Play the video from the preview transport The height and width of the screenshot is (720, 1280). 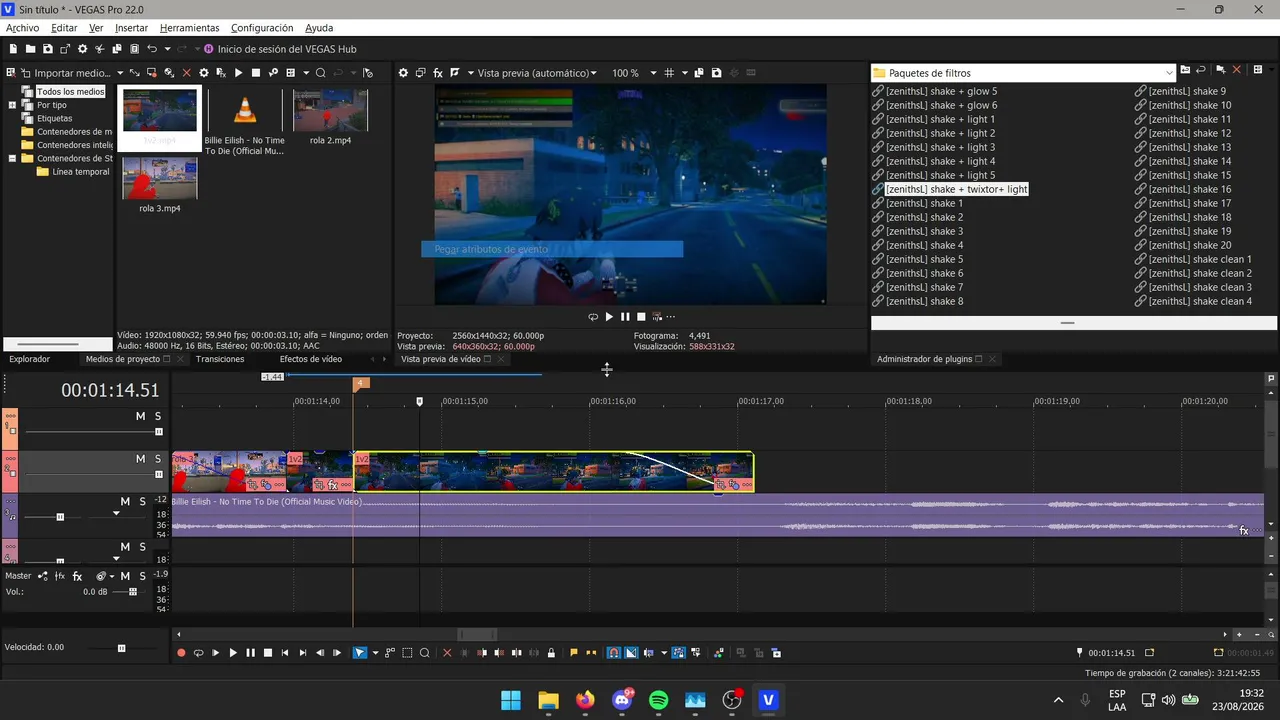[609, 317]
